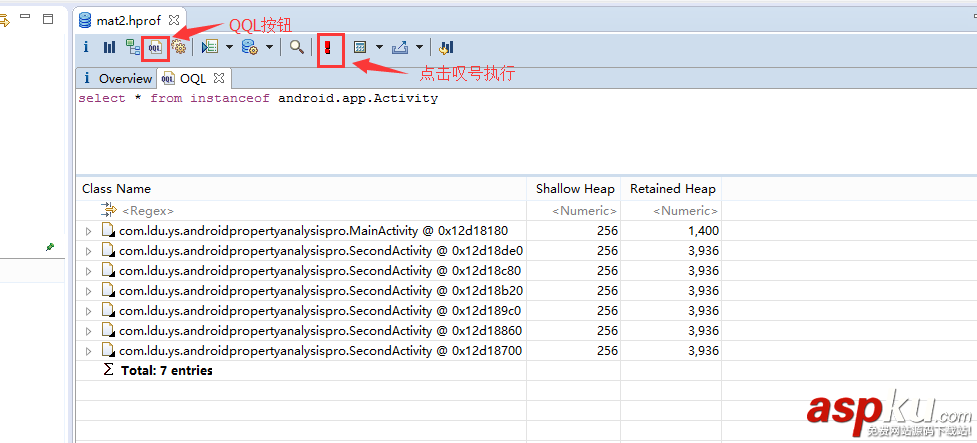
Task: Expand the SecondActivity @ 0x12d18de0 row
Action: click(x=88, y=251)
